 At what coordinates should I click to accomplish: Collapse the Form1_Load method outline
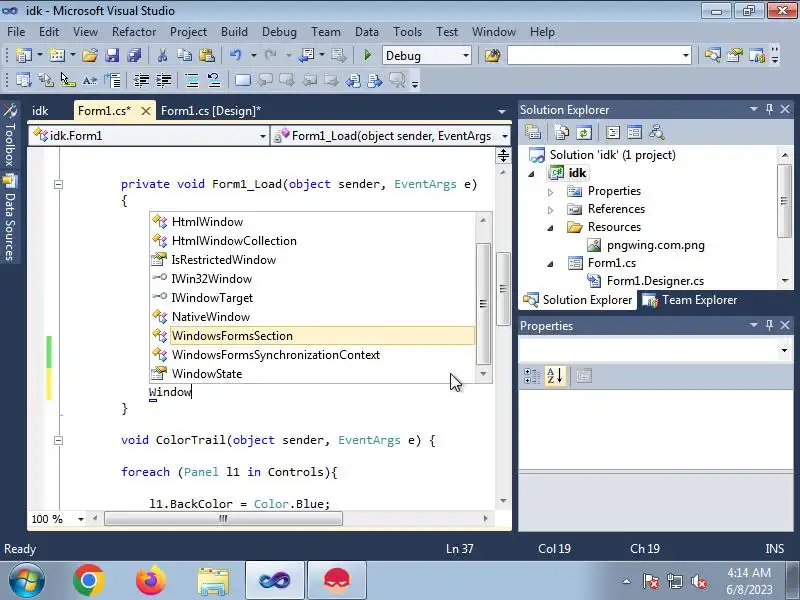[x=58, y=184]
